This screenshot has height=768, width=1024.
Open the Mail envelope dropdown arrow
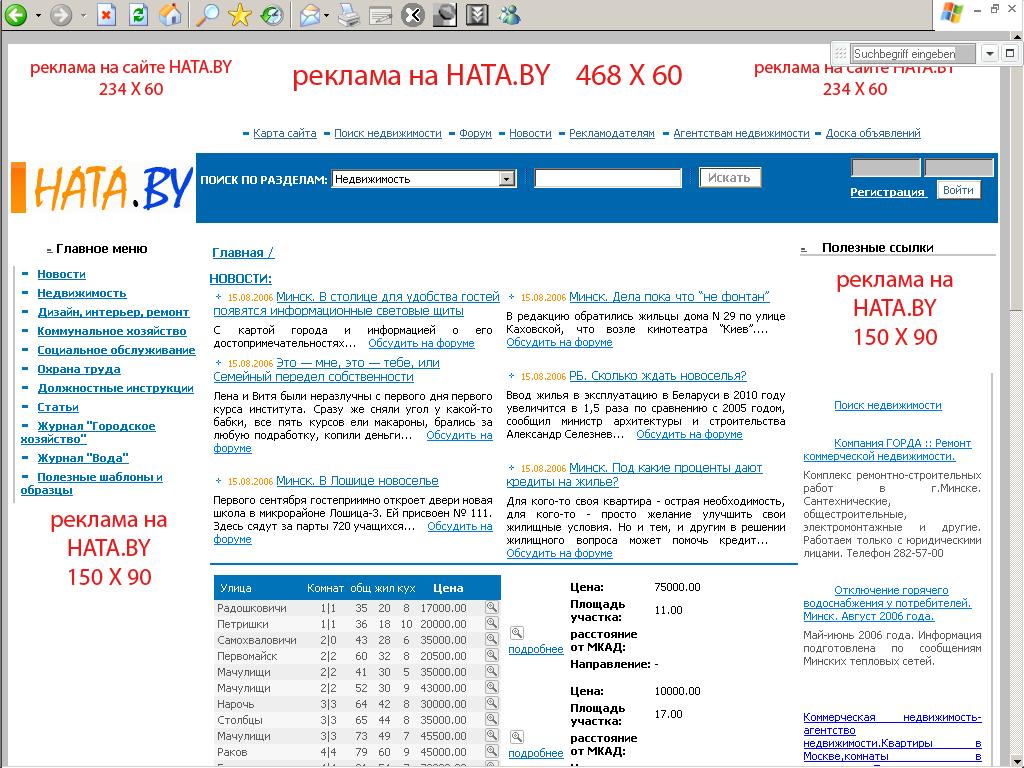click(327, 16)
